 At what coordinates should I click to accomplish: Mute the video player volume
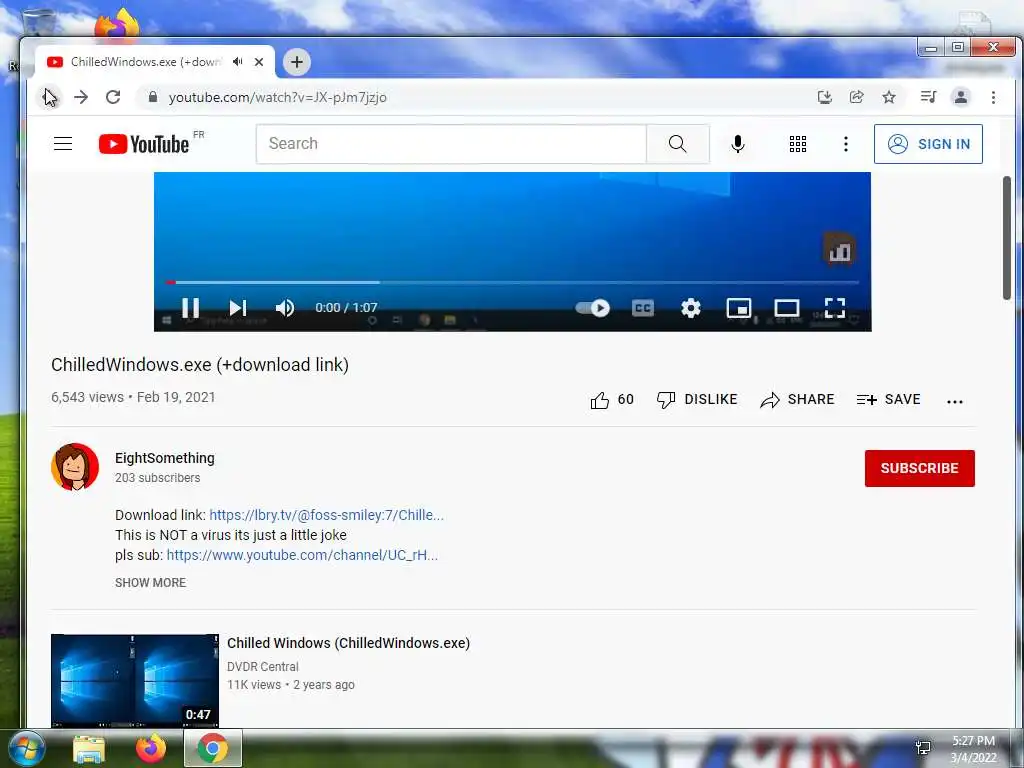click(x=285, y=308)
